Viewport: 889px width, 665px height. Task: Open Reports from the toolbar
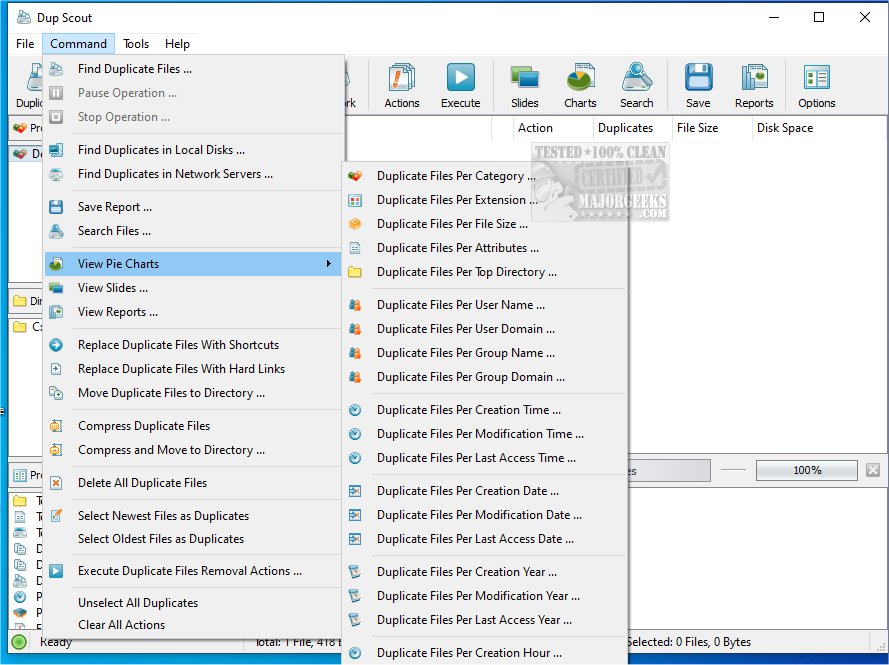point(754,86)
